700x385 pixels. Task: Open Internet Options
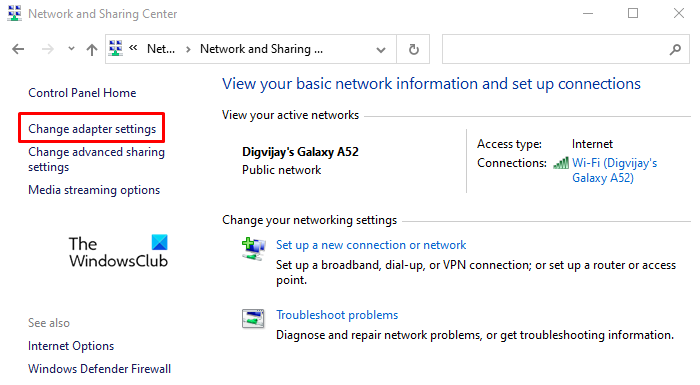point(71,346)
